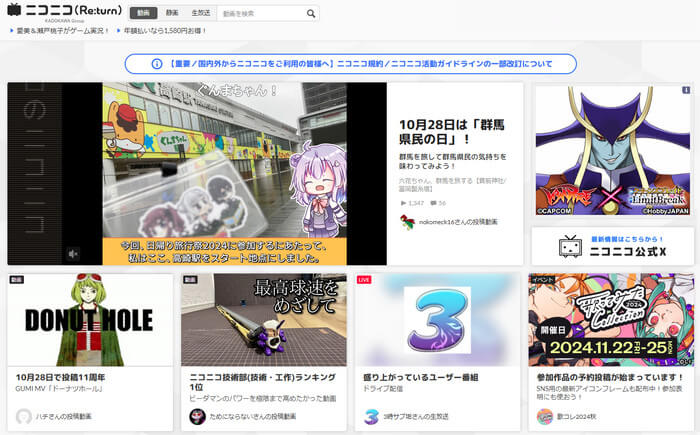The width and height of the screenshot is (700, 435).
Task: Click the ビーダマンのパワー video description
Action: click(x=262, y=398)
